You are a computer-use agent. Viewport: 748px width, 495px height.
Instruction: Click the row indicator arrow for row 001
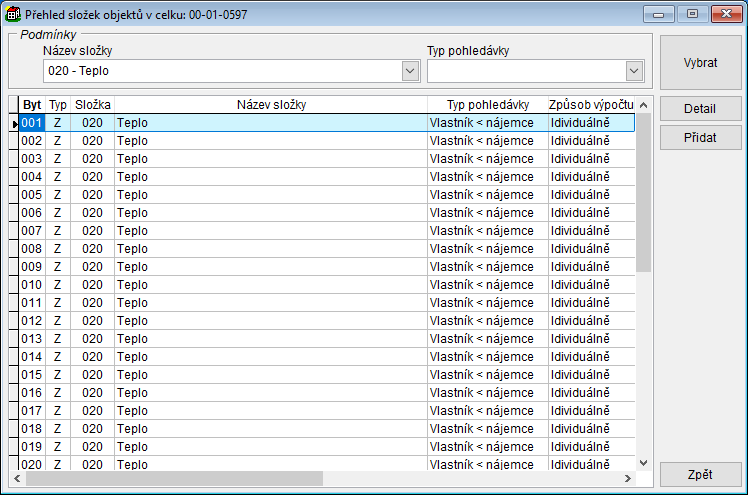pyautogui.click(x=14, y=123)
